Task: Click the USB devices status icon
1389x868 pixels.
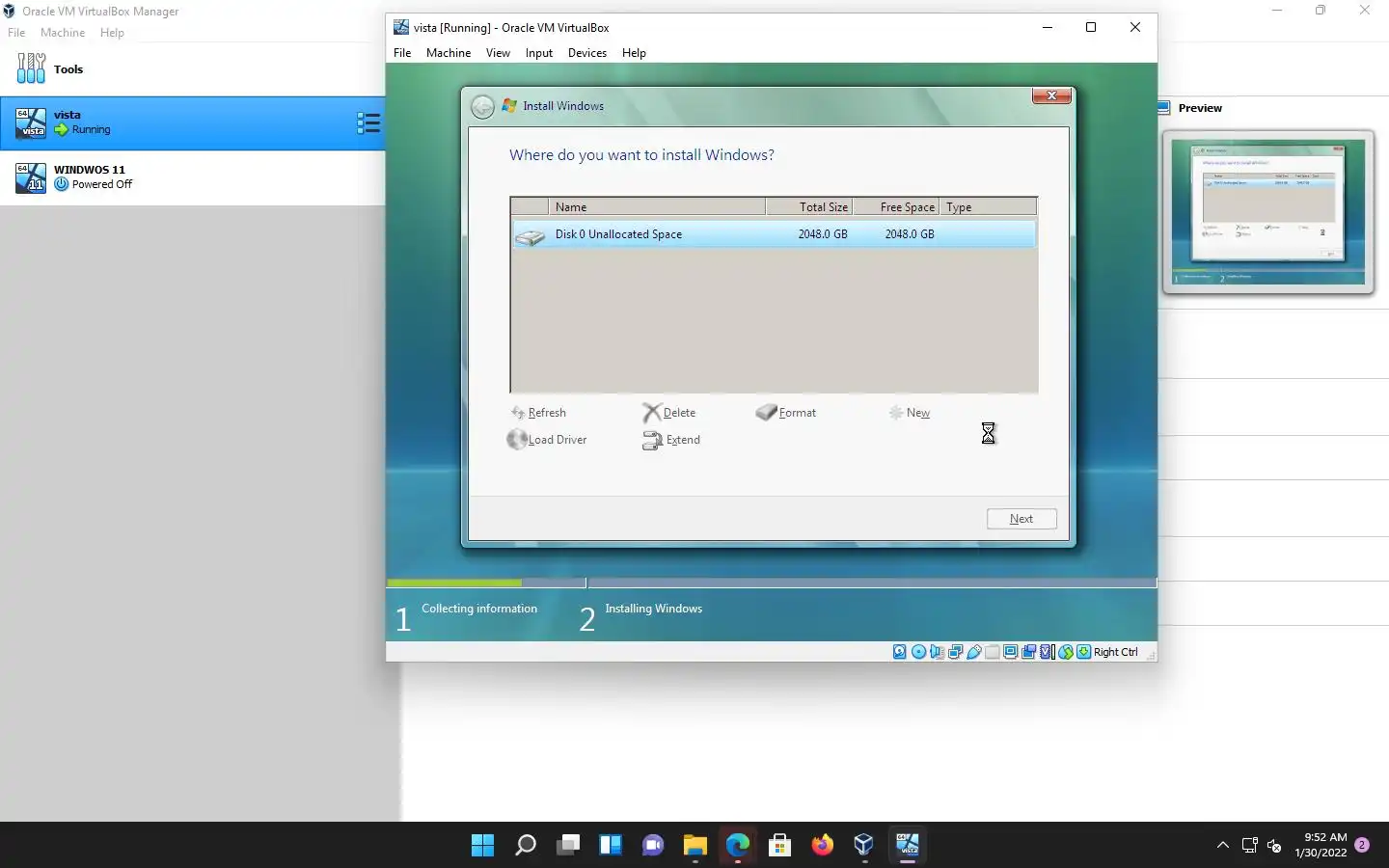Action: [974, 652]
